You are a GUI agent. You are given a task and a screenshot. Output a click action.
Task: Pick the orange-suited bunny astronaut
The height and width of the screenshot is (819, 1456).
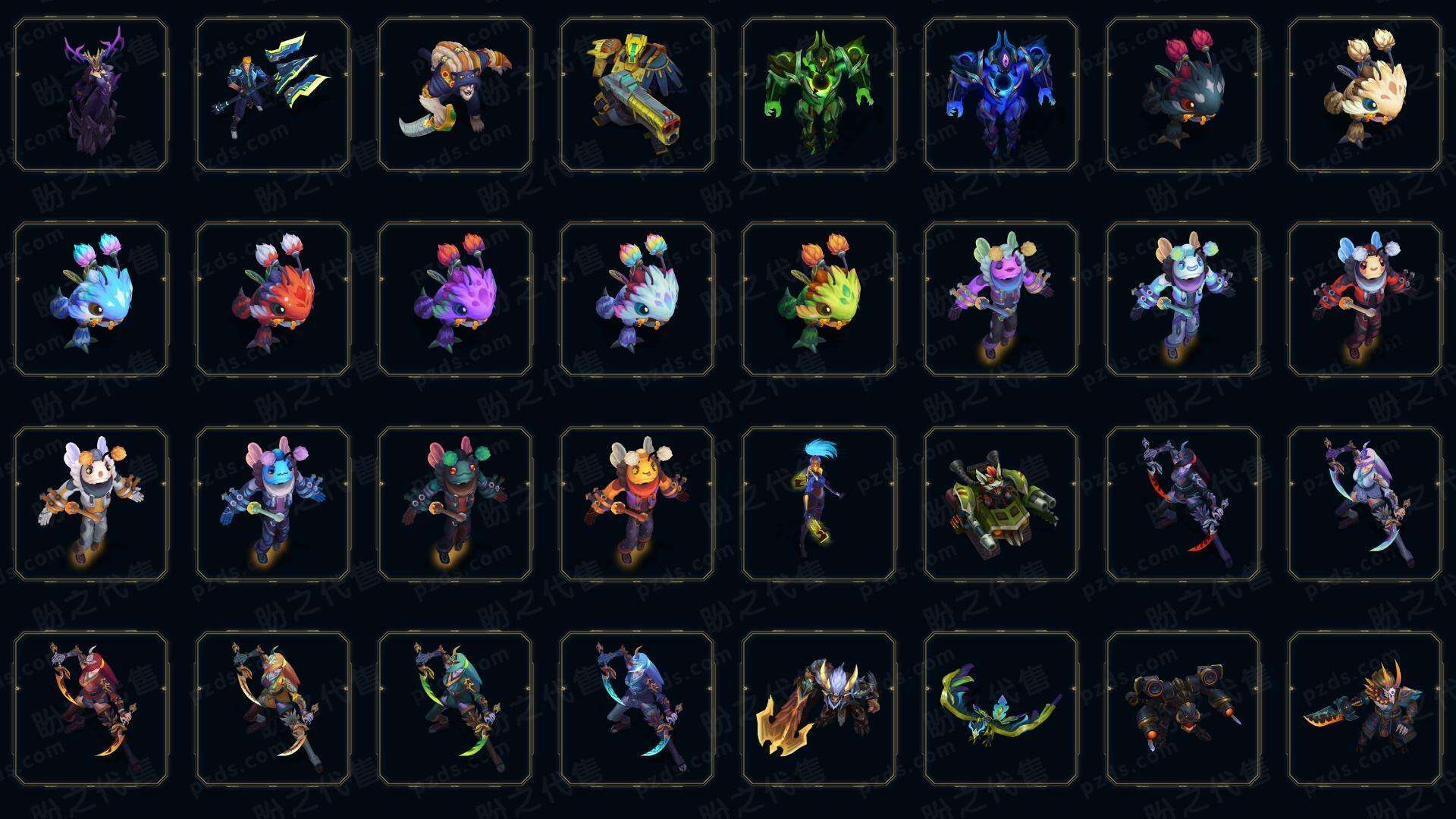coord(637,504)
